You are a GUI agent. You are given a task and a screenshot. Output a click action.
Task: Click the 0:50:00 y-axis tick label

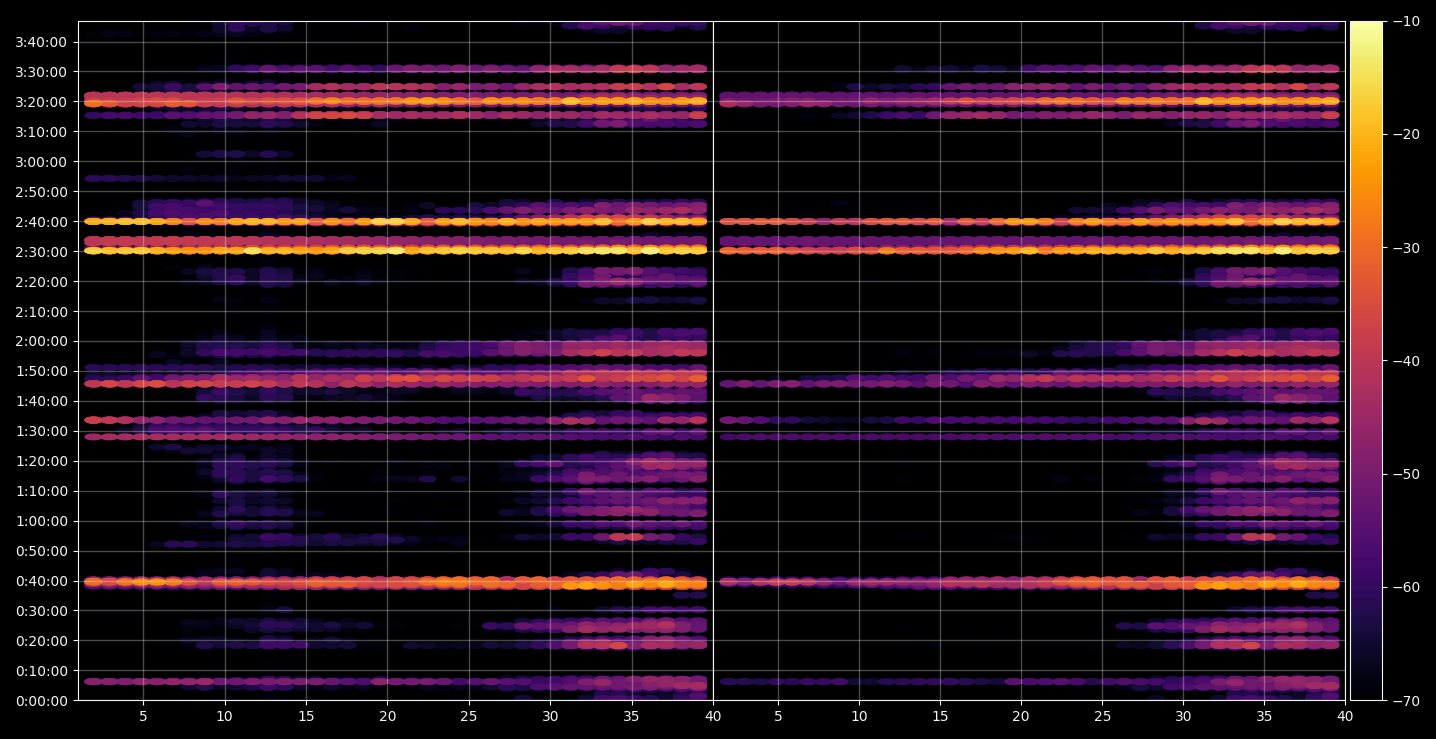tap(41, 551)
